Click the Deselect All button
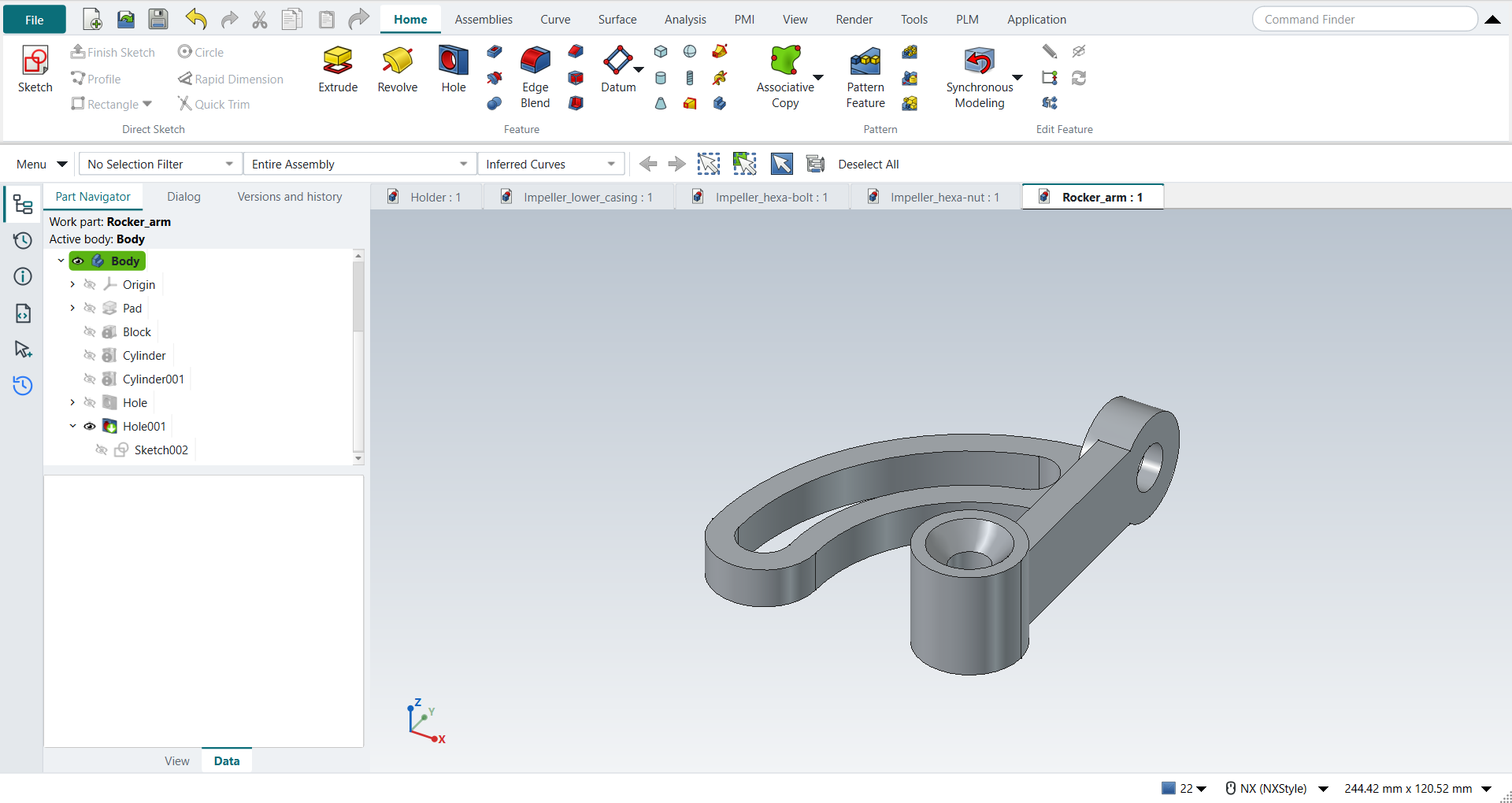Image resolution: width=1512 pixels, height=803 pixels. [868, 164]
